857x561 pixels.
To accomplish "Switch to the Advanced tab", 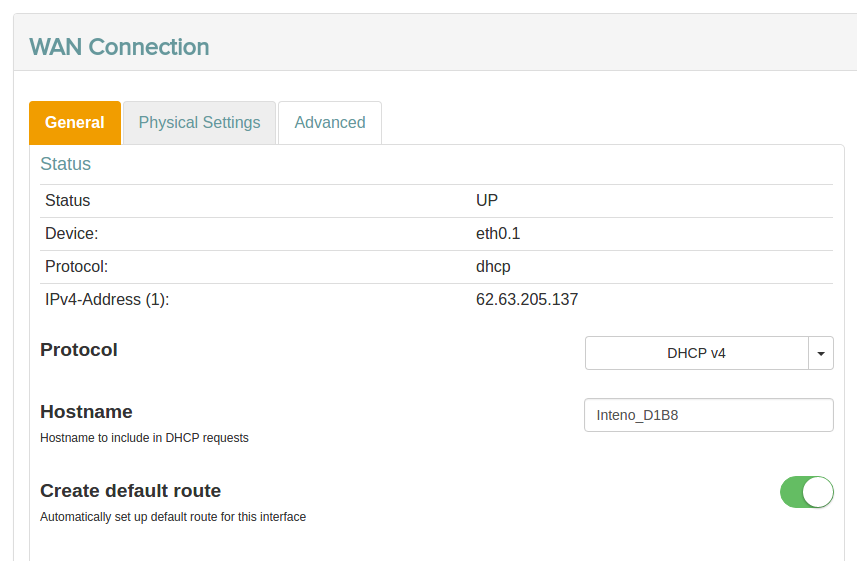I will (x=330, y=123).
